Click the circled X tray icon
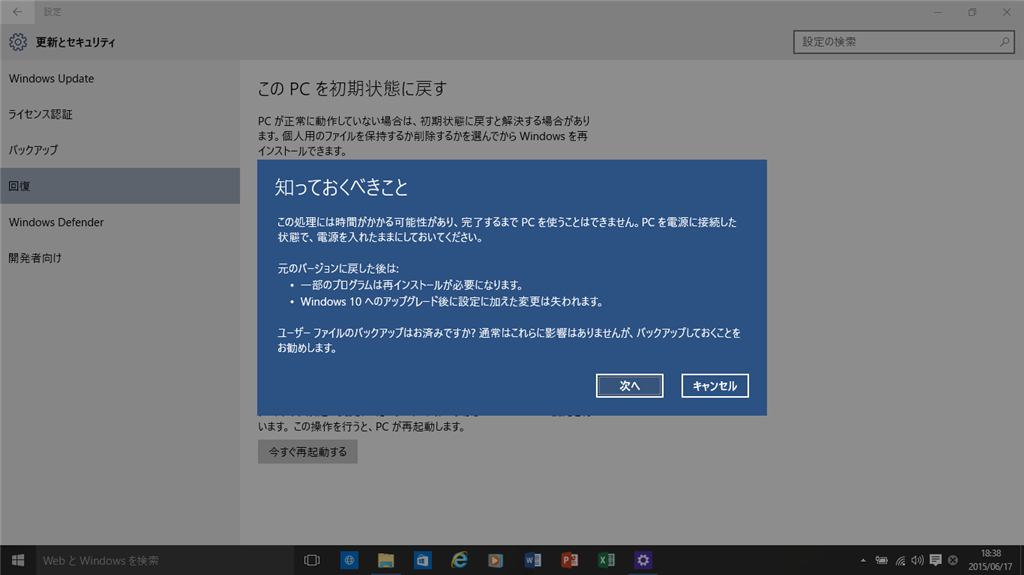This screenshot has width=1024, height=575. pyautogui.click(x=953, y=560)
